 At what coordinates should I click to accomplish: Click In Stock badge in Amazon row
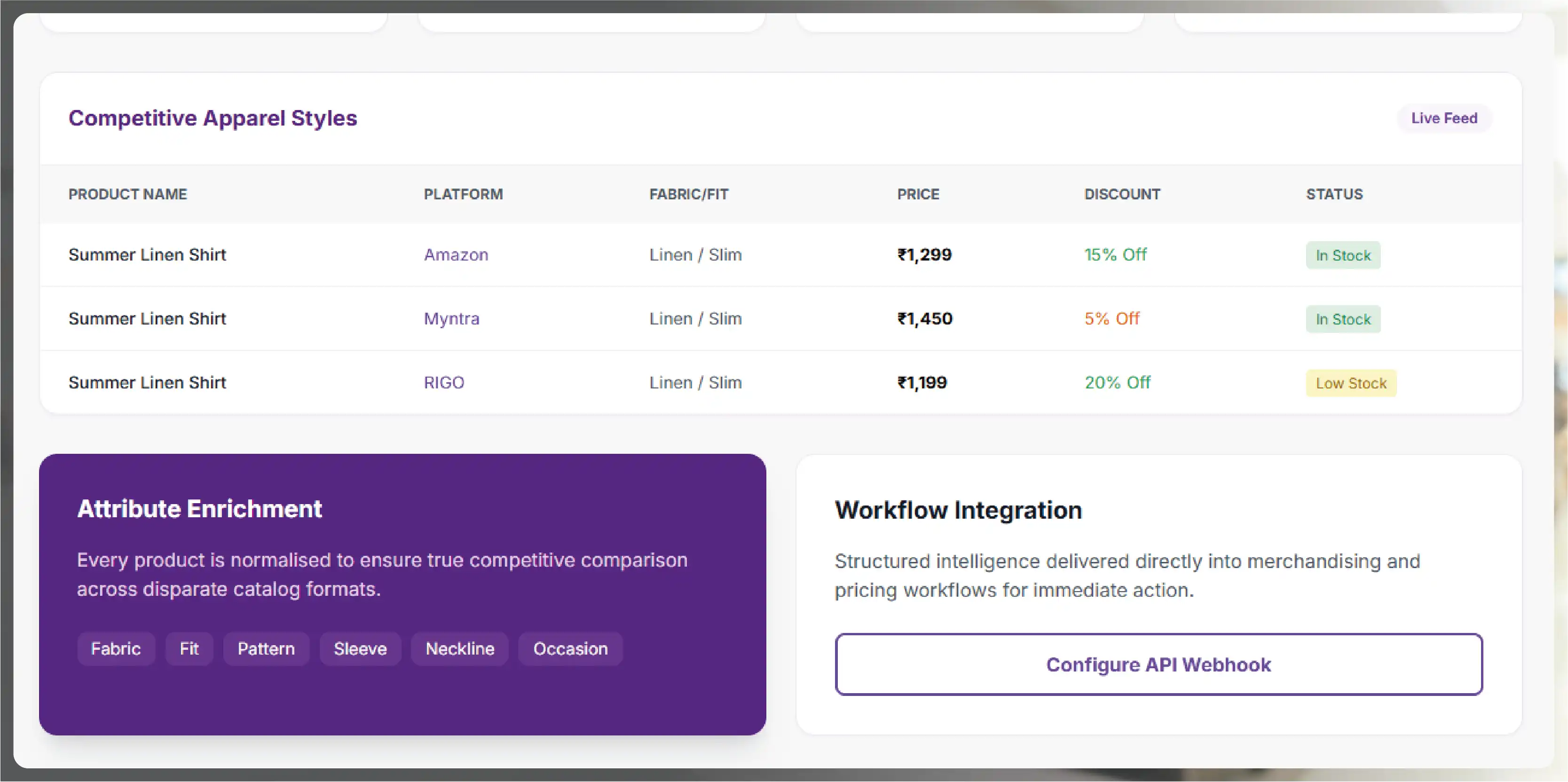click(x=1343, y=255)
